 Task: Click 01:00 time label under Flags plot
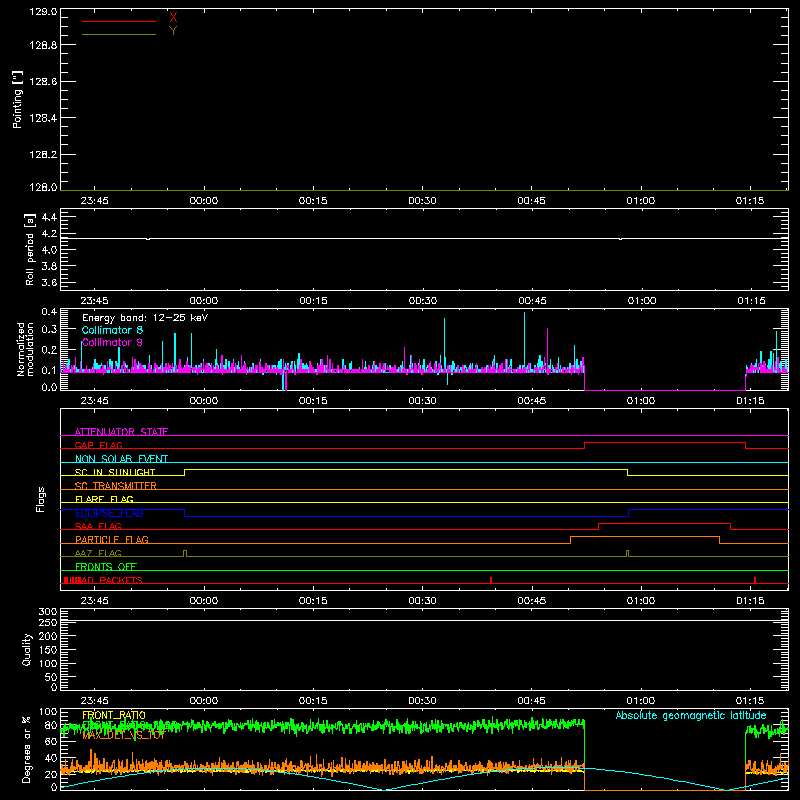641,601
